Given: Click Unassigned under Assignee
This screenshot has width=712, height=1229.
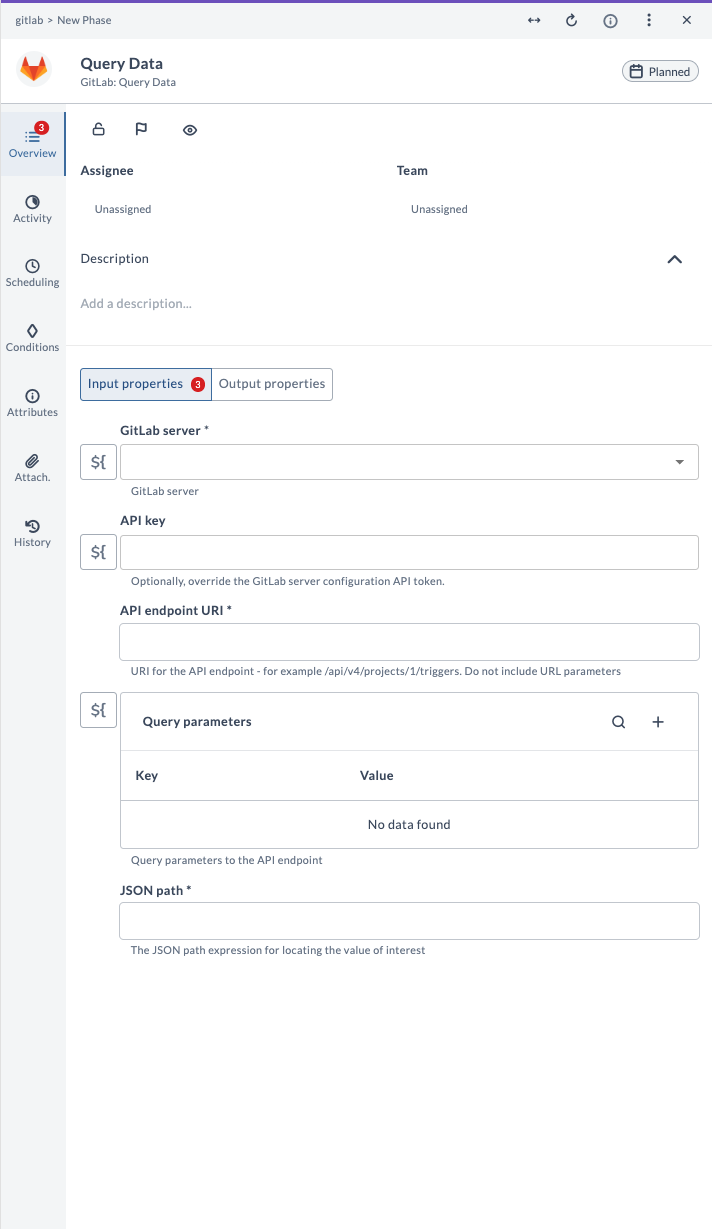Looking at the screenshot, I should [123, 209].
